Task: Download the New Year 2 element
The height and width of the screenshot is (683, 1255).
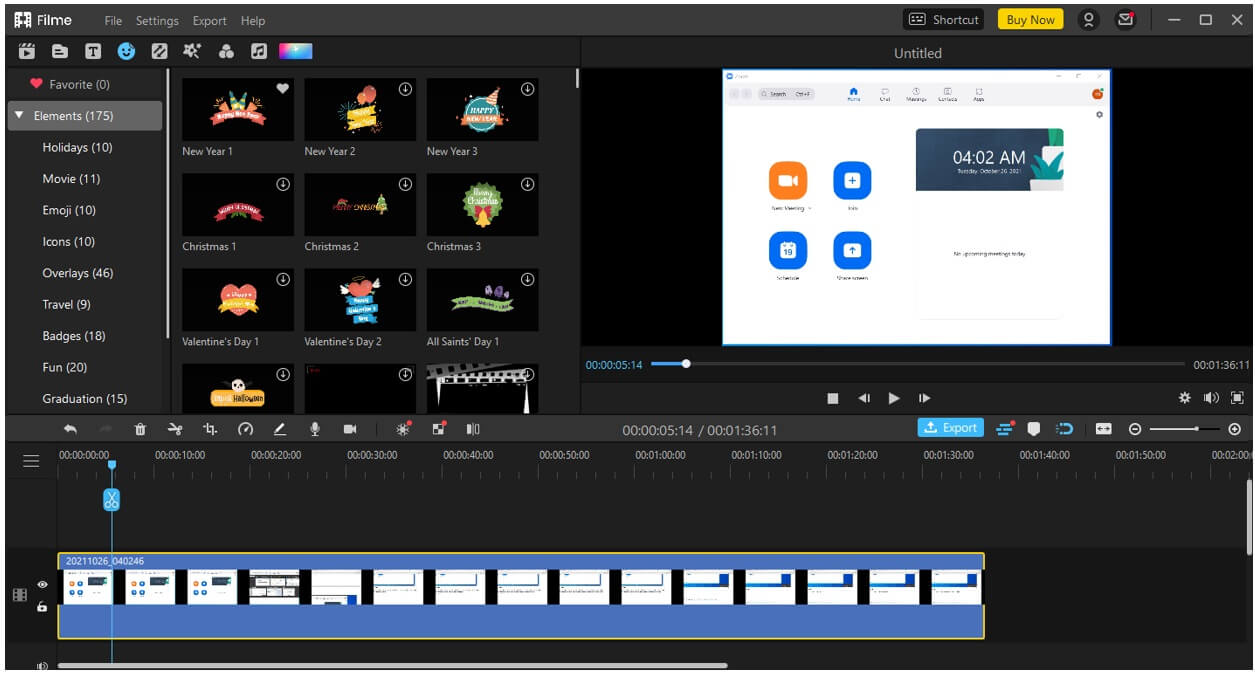Action: point(405,89)
